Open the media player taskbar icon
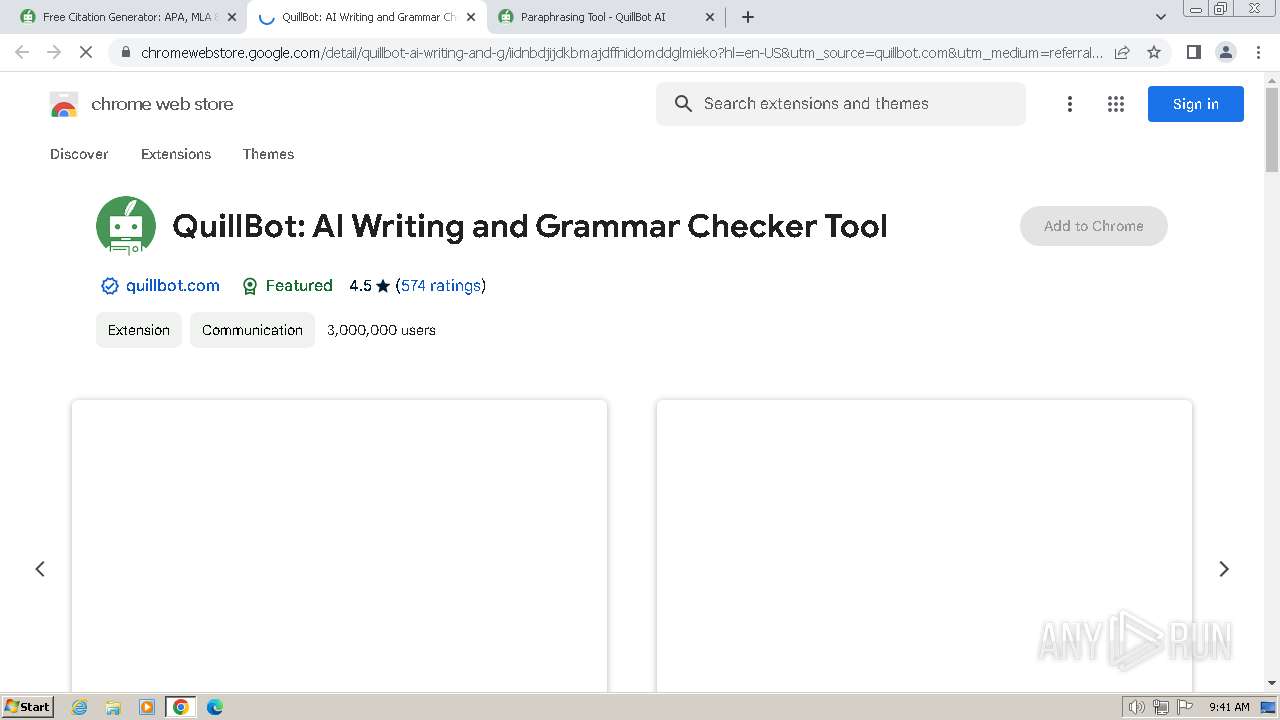 [147, 707]
